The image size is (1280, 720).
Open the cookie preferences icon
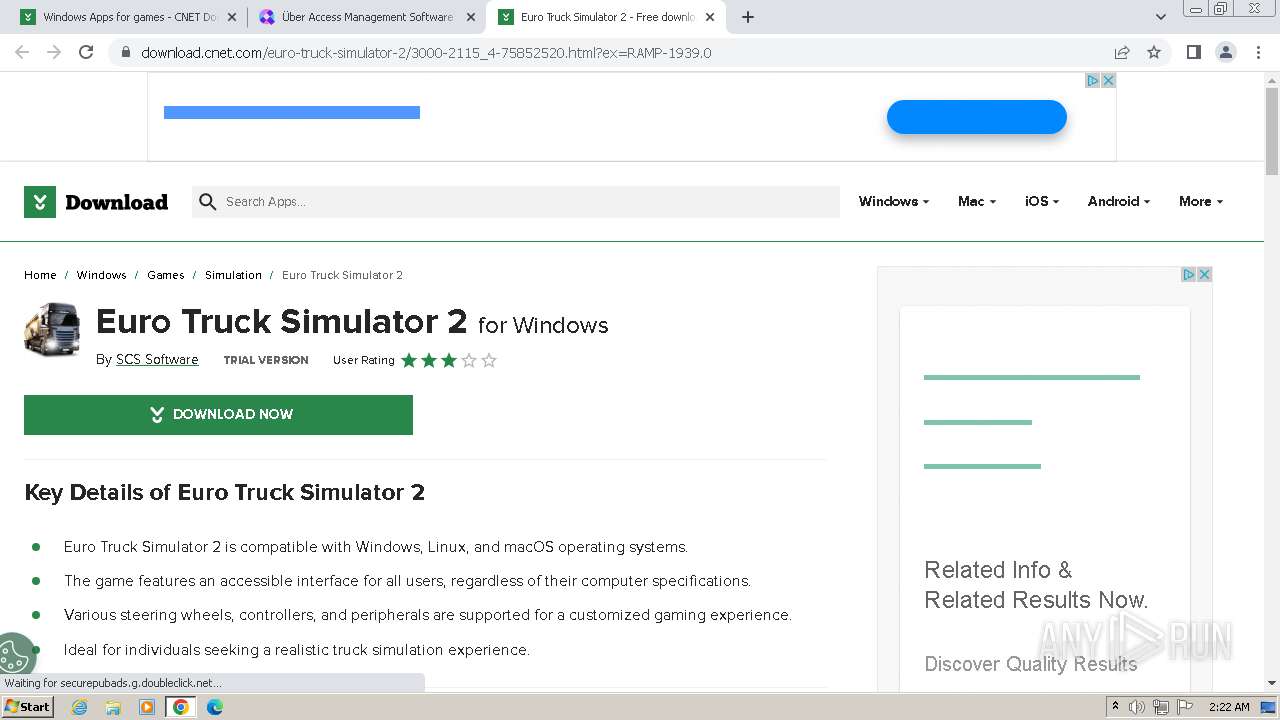point(15,655)
